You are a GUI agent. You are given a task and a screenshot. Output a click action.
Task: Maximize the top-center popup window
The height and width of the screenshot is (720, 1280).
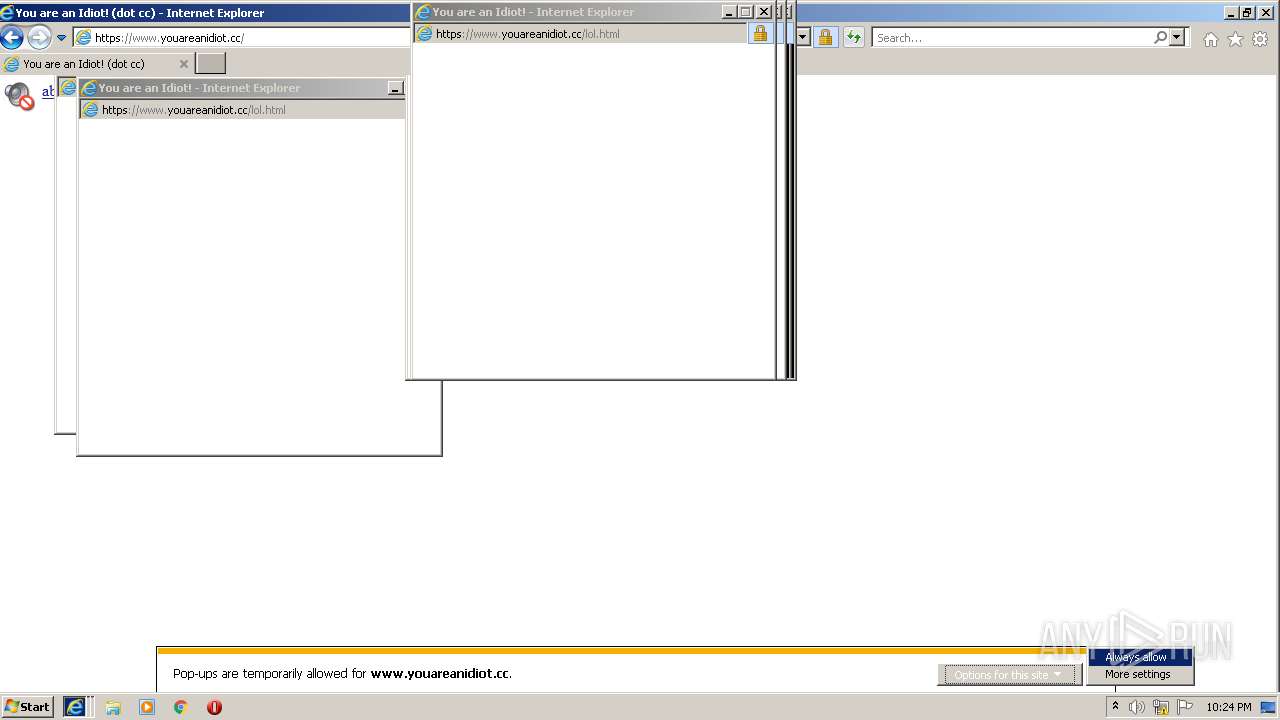(x=745, y=12)
